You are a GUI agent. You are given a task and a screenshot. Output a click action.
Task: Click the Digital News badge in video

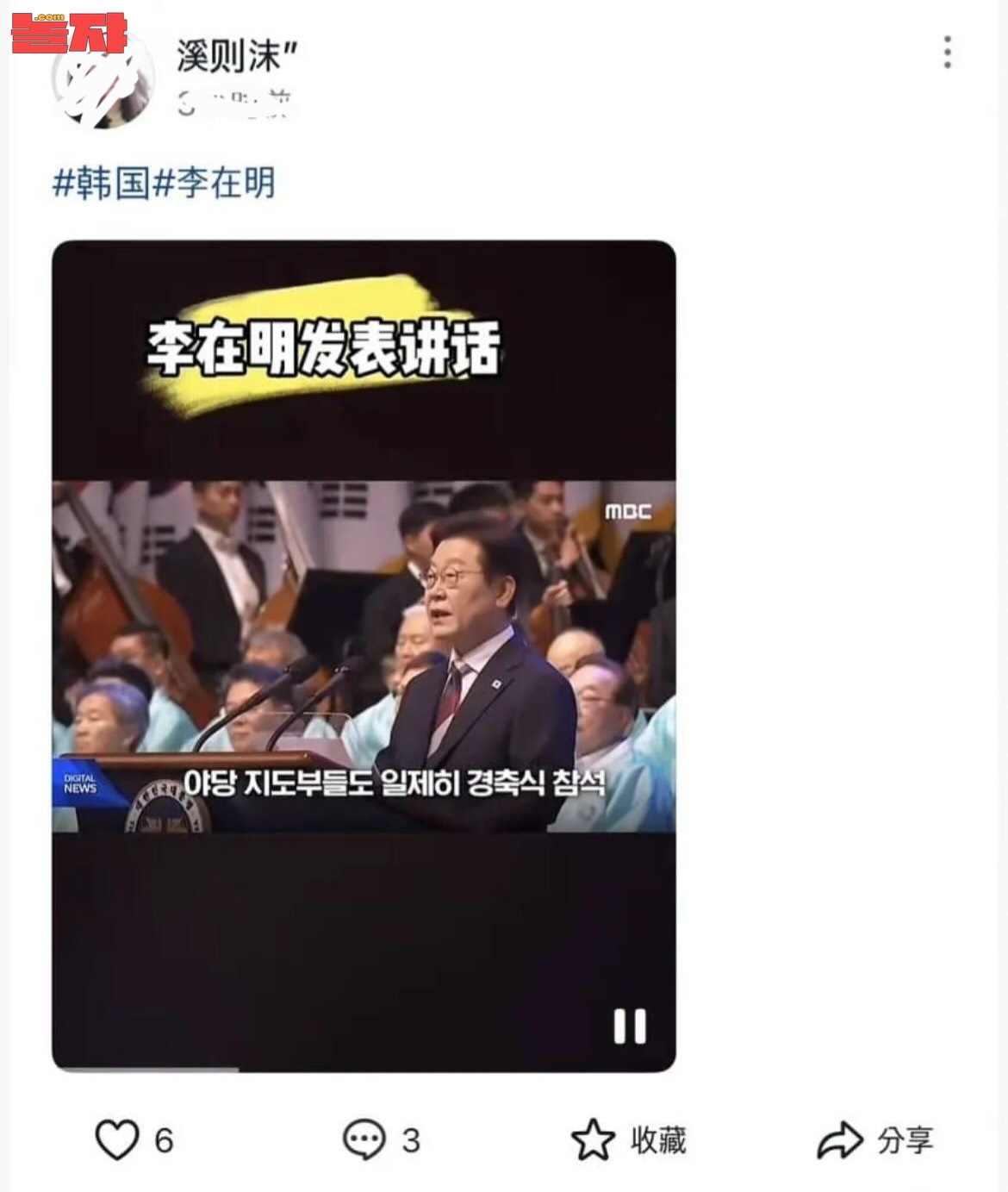point(80,783)
